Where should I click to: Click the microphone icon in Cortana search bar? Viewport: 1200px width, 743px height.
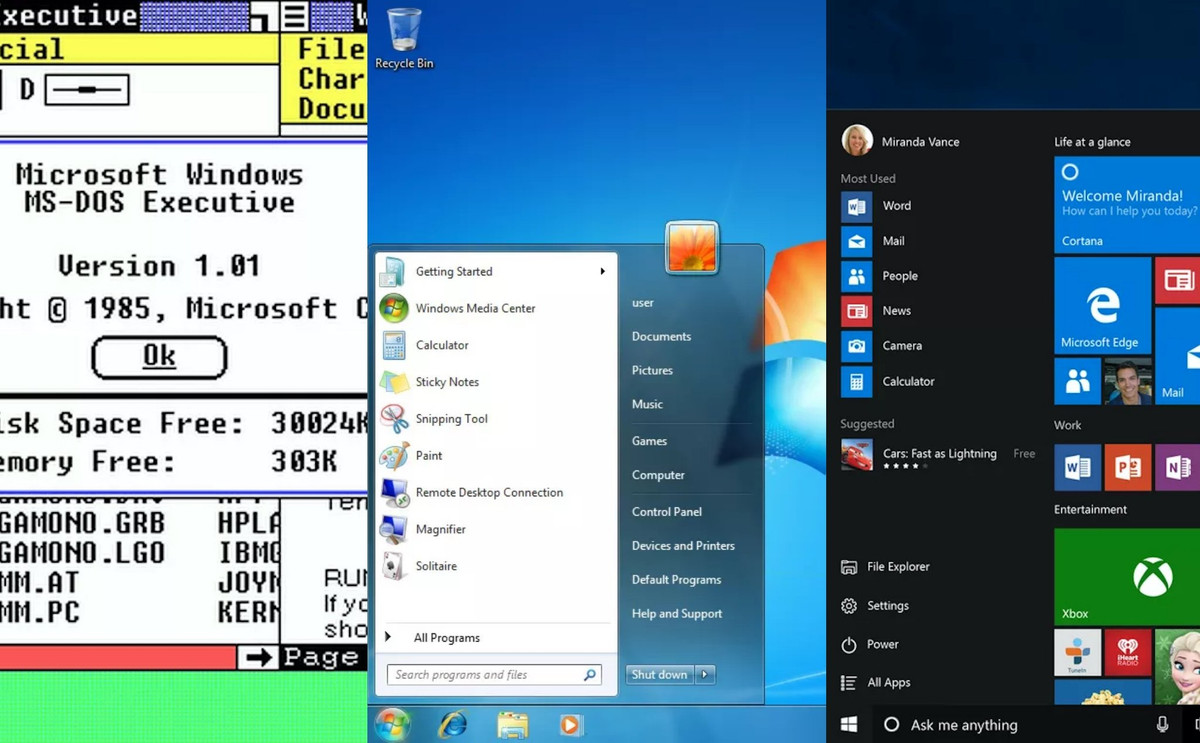(x=1162, y=724)
